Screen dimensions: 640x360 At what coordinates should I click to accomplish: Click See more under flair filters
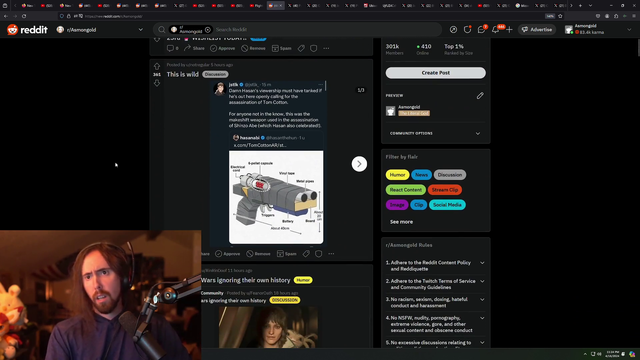click(401, 222)
